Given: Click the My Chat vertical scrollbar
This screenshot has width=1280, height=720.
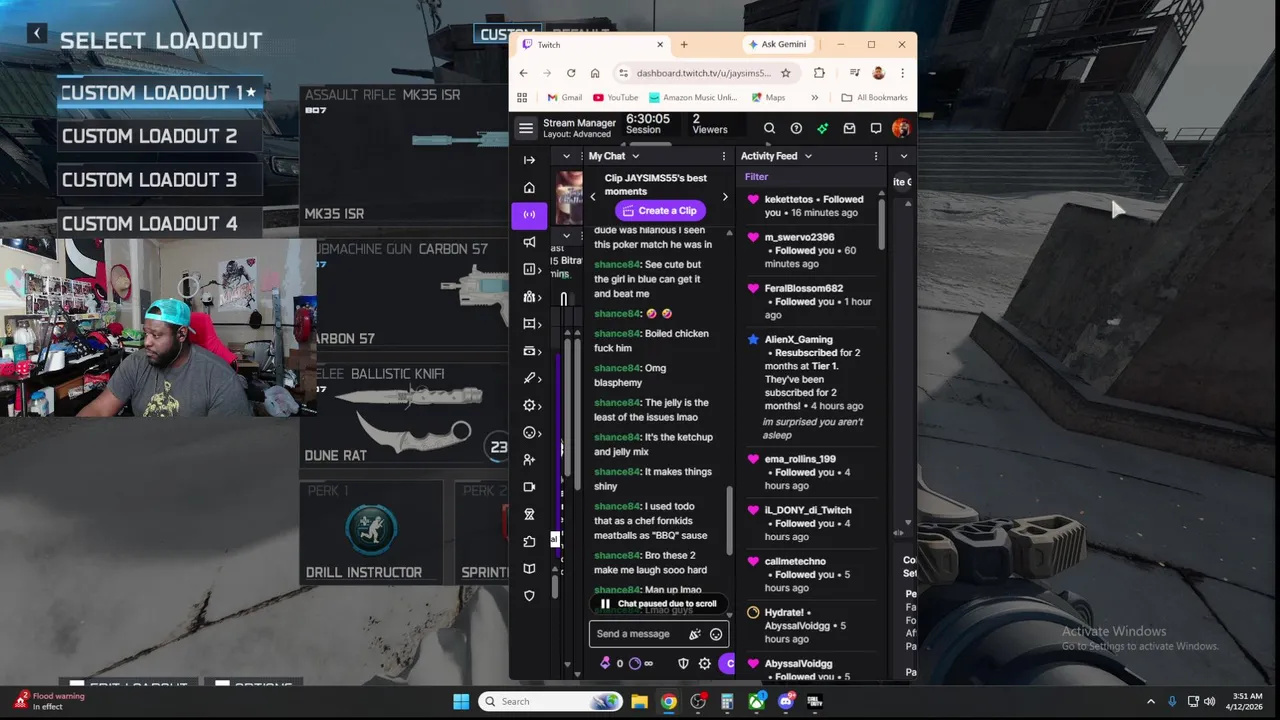Looking at the screenshot, I should (x=729, y=520).
